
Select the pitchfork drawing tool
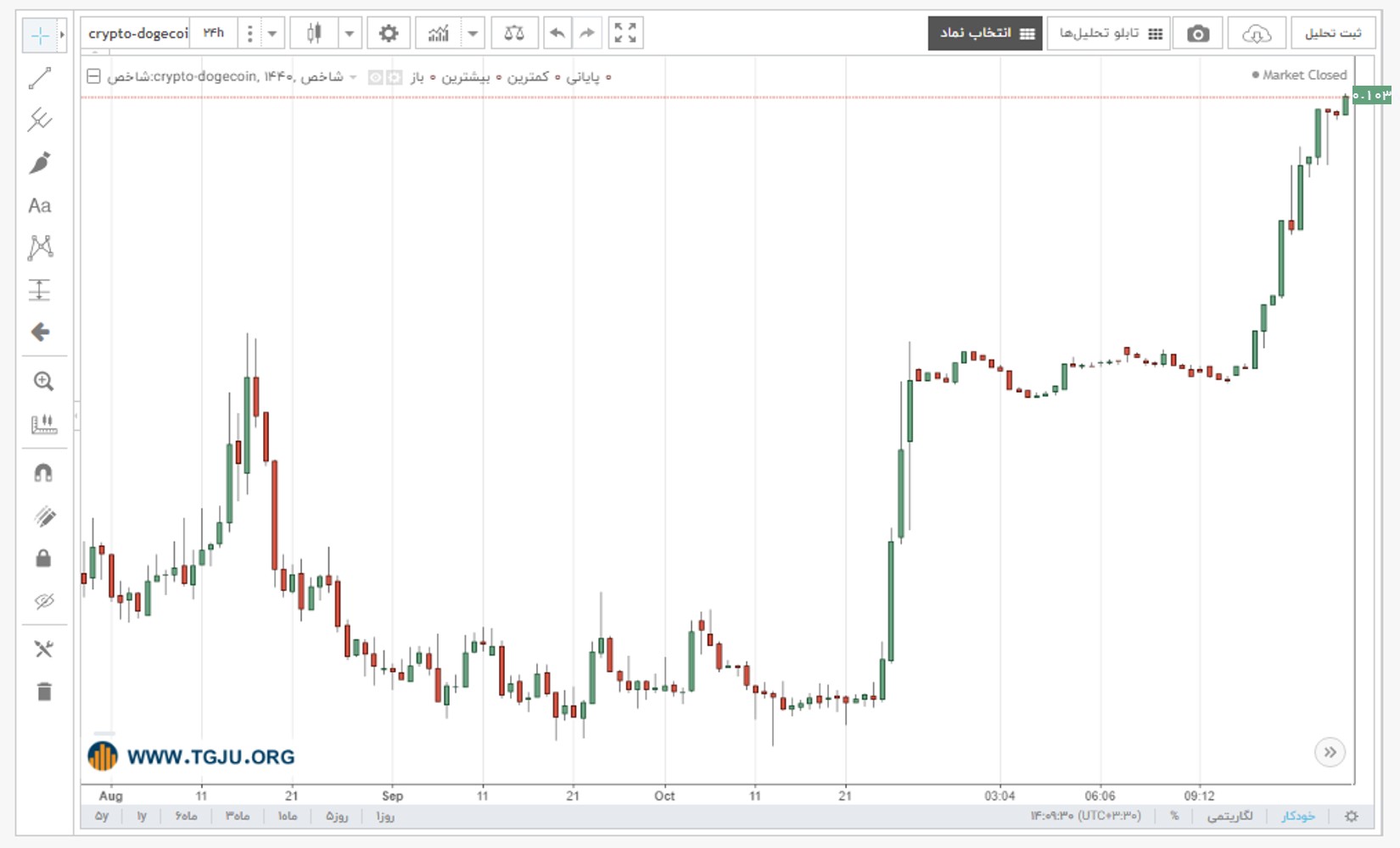40,120
